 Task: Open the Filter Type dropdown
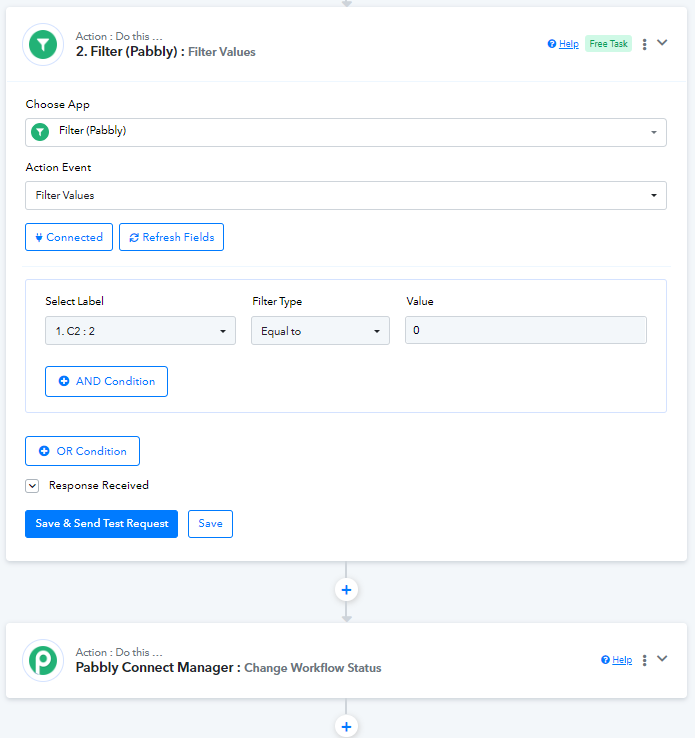(320, 331)
